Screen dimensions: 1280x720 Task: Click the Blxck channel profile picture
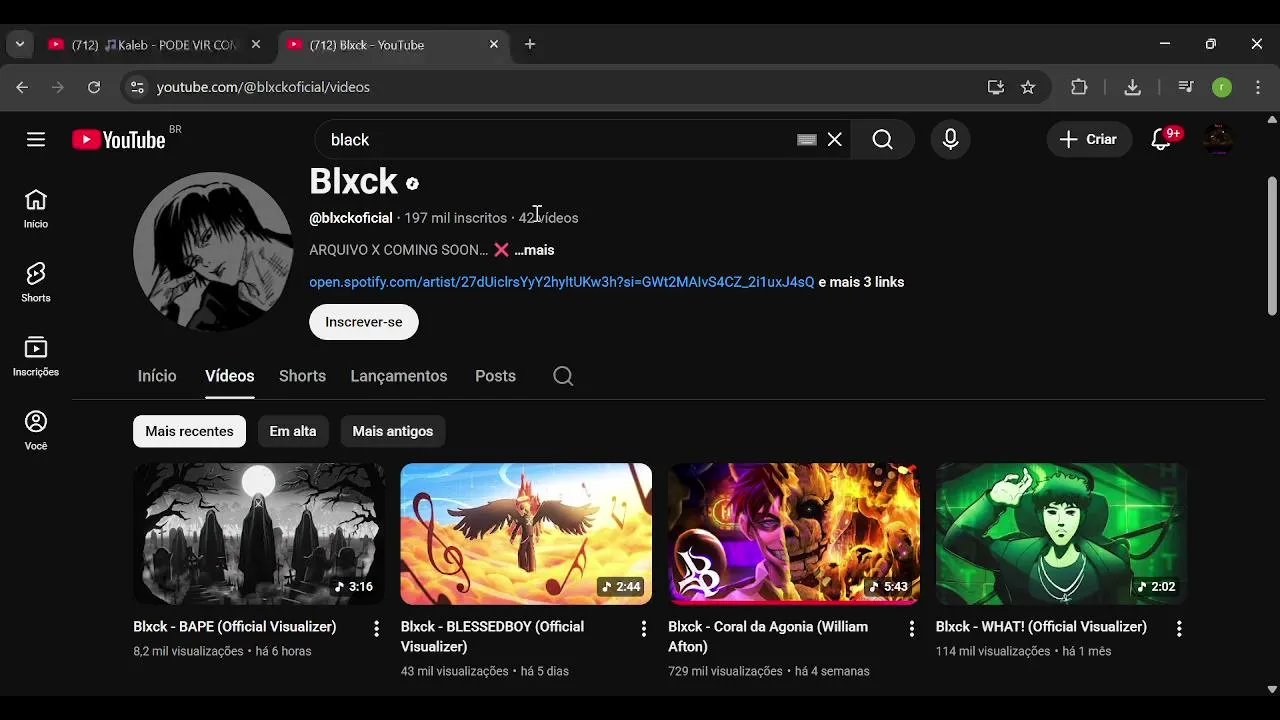213,252
